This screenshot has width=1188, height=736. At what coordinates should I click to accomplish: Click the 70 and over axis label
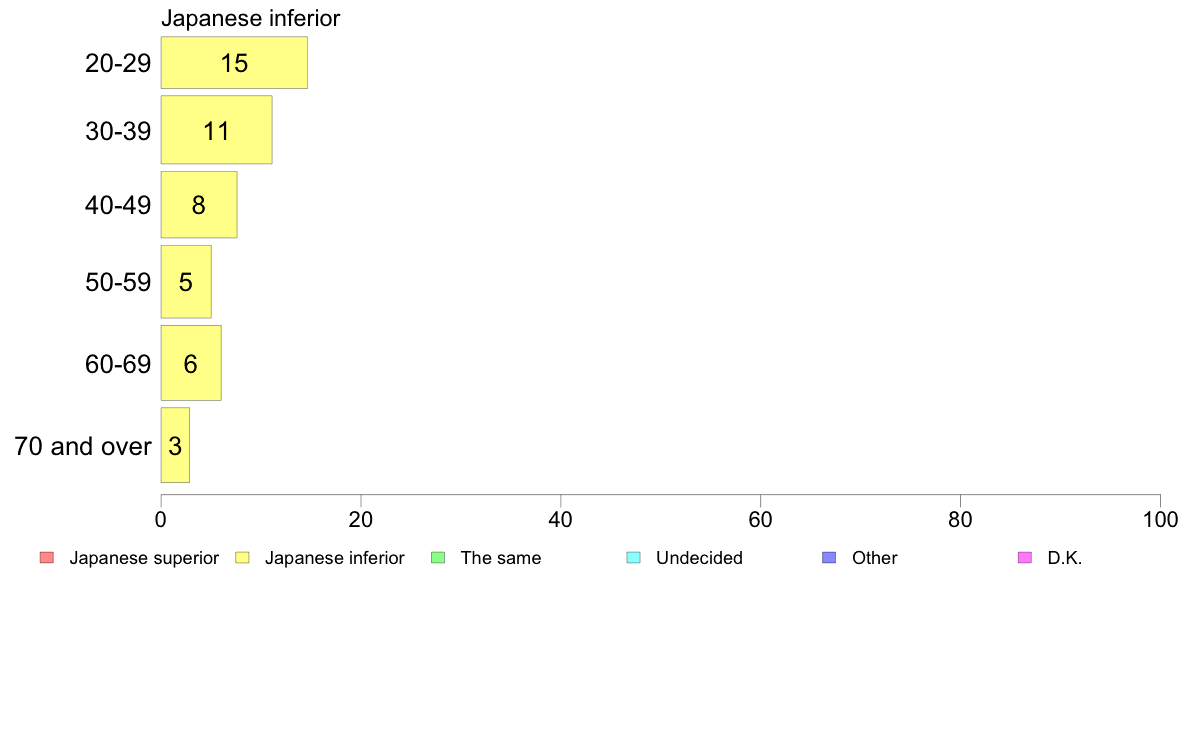tap(83, 446)
